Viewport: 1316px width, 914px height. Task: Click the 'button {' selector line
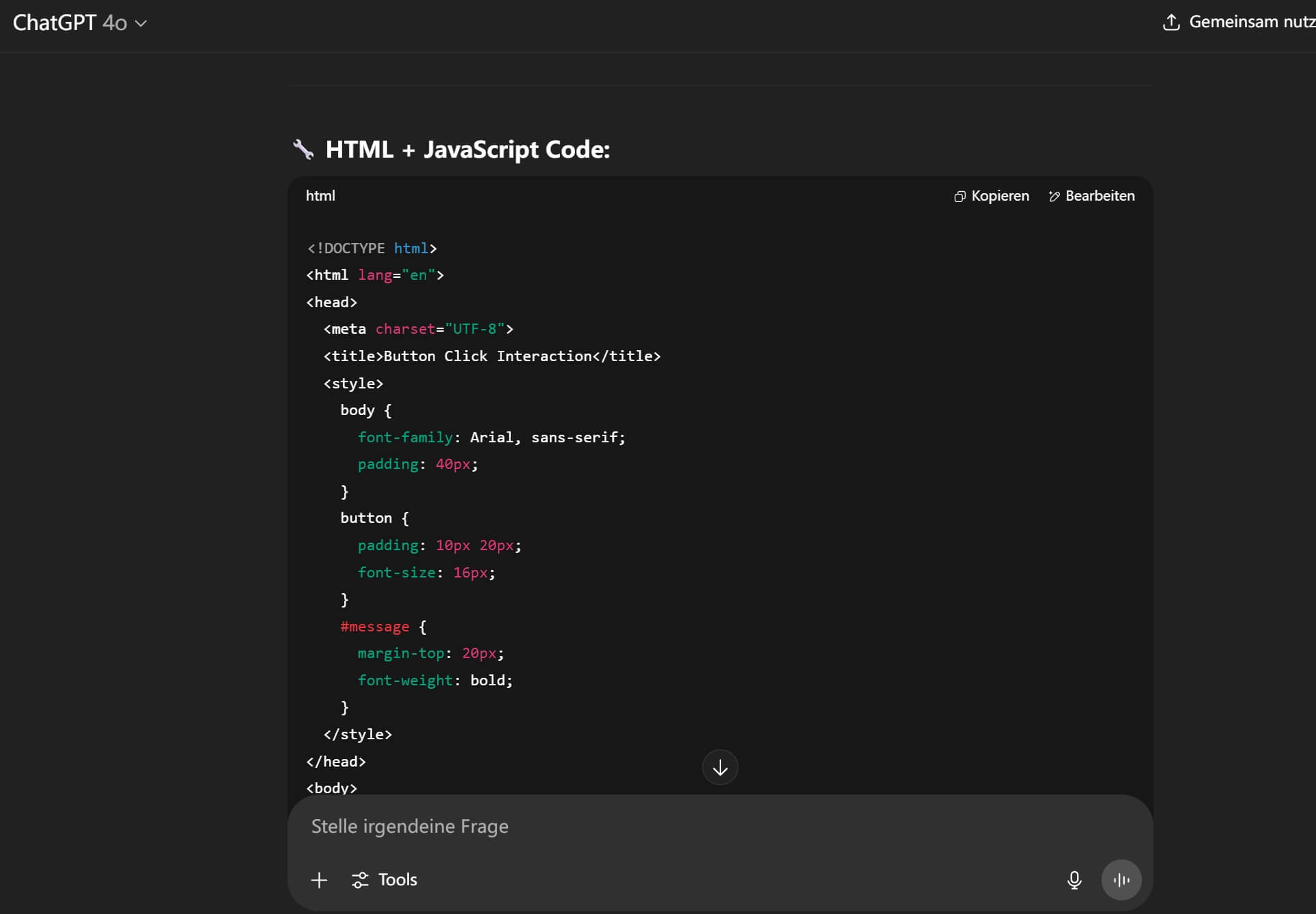374,518
